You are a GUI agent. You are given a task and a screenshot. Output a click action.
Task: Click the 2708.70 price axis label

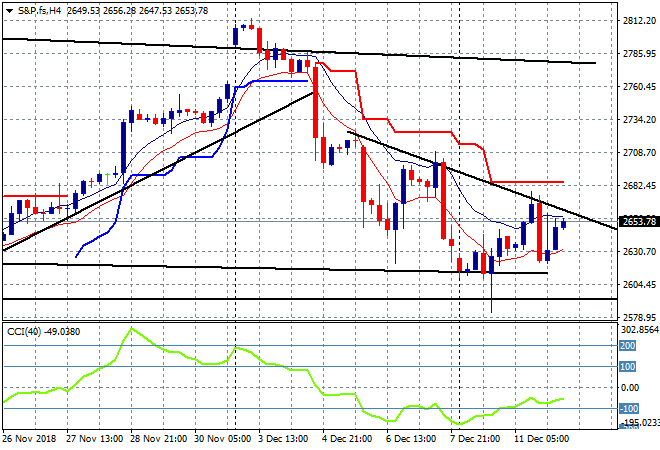(639, 152)
